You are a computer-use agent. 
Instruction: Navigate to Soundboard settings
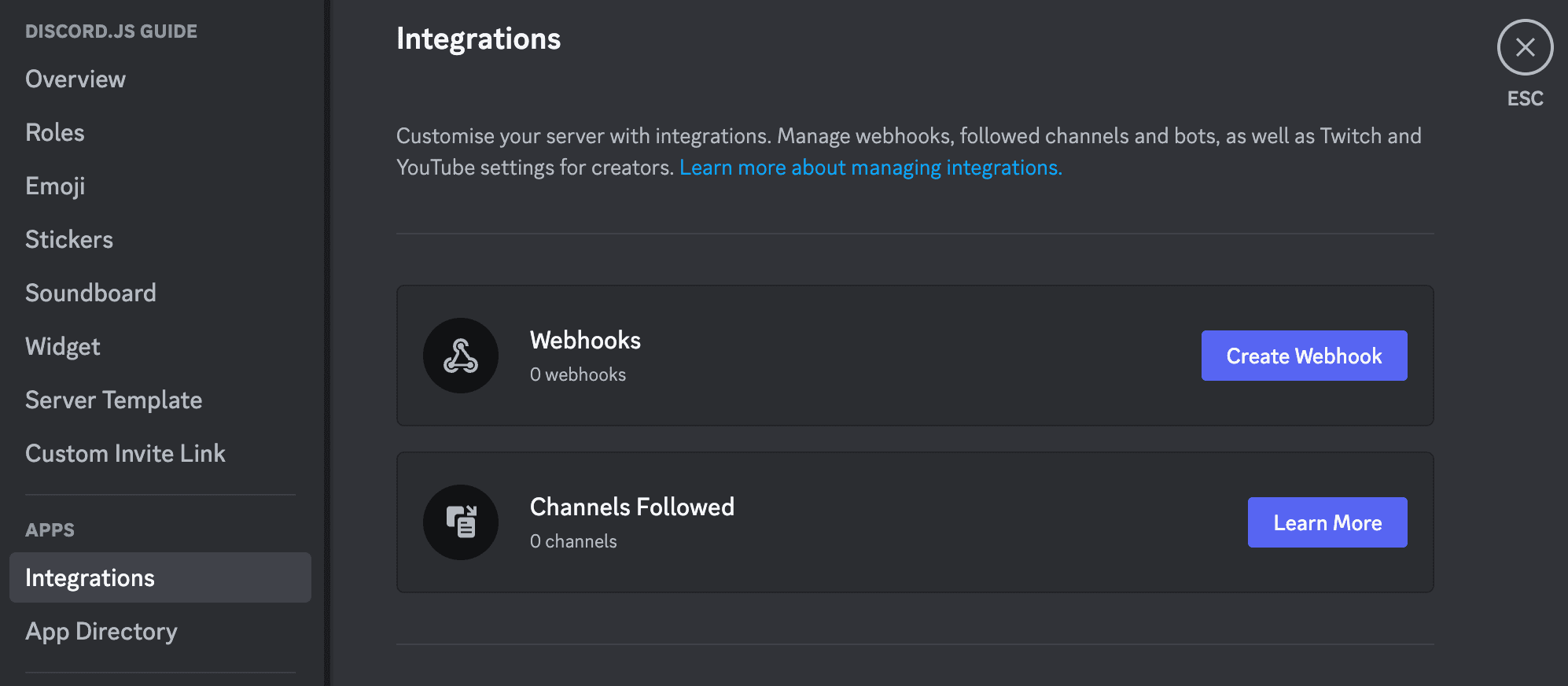click(x=90, y=293)
